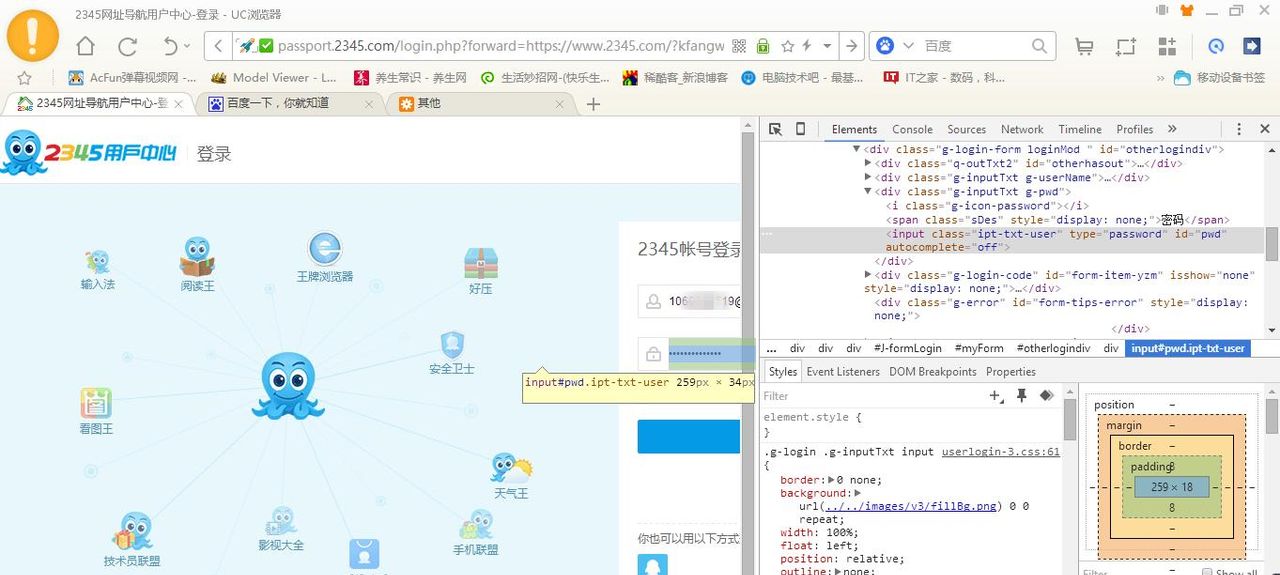Click the screenshot capture toolbar icon
1280x575 pixels.
(x=1126, y=46)
